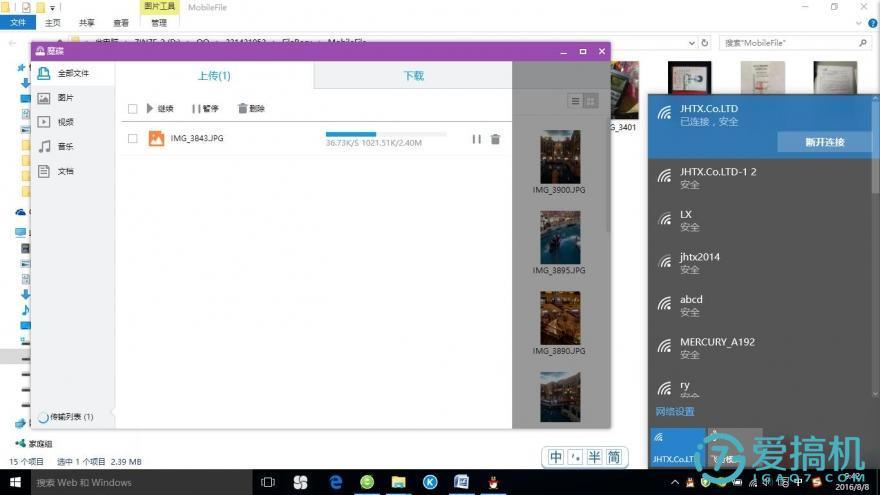This screenshot has width=880, height=495.
Task: Click the Explorer back arrow
Action: point(12,43)
